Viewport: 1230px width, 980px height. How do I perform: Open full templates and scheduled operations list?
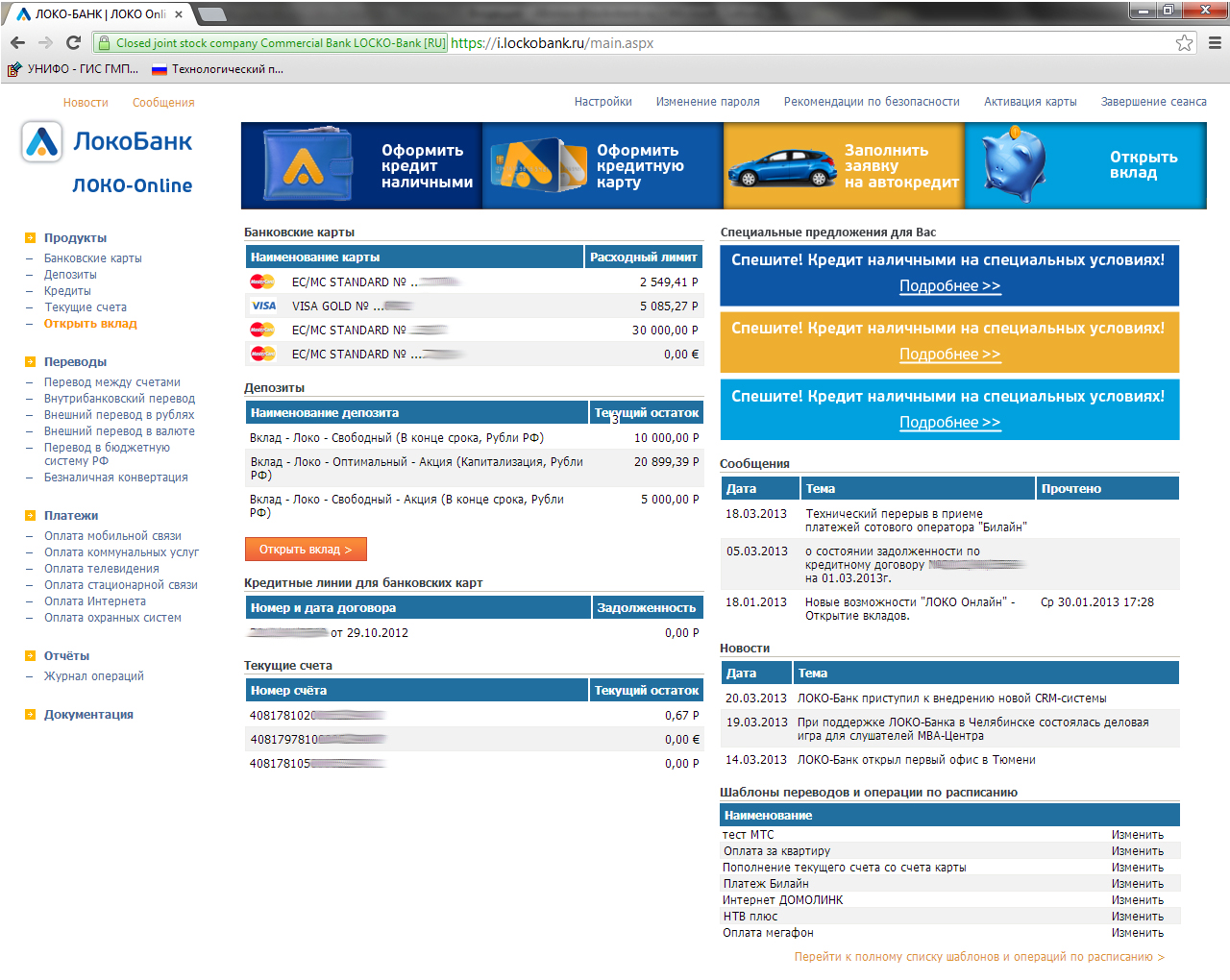979,957
